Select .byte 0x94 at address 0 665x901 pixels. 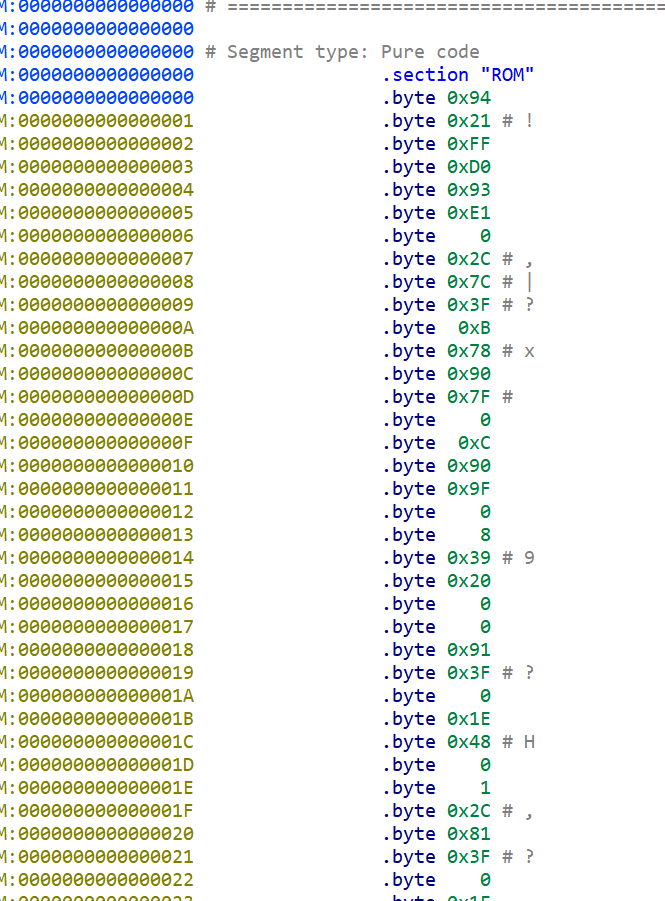[x=436, y=98]
